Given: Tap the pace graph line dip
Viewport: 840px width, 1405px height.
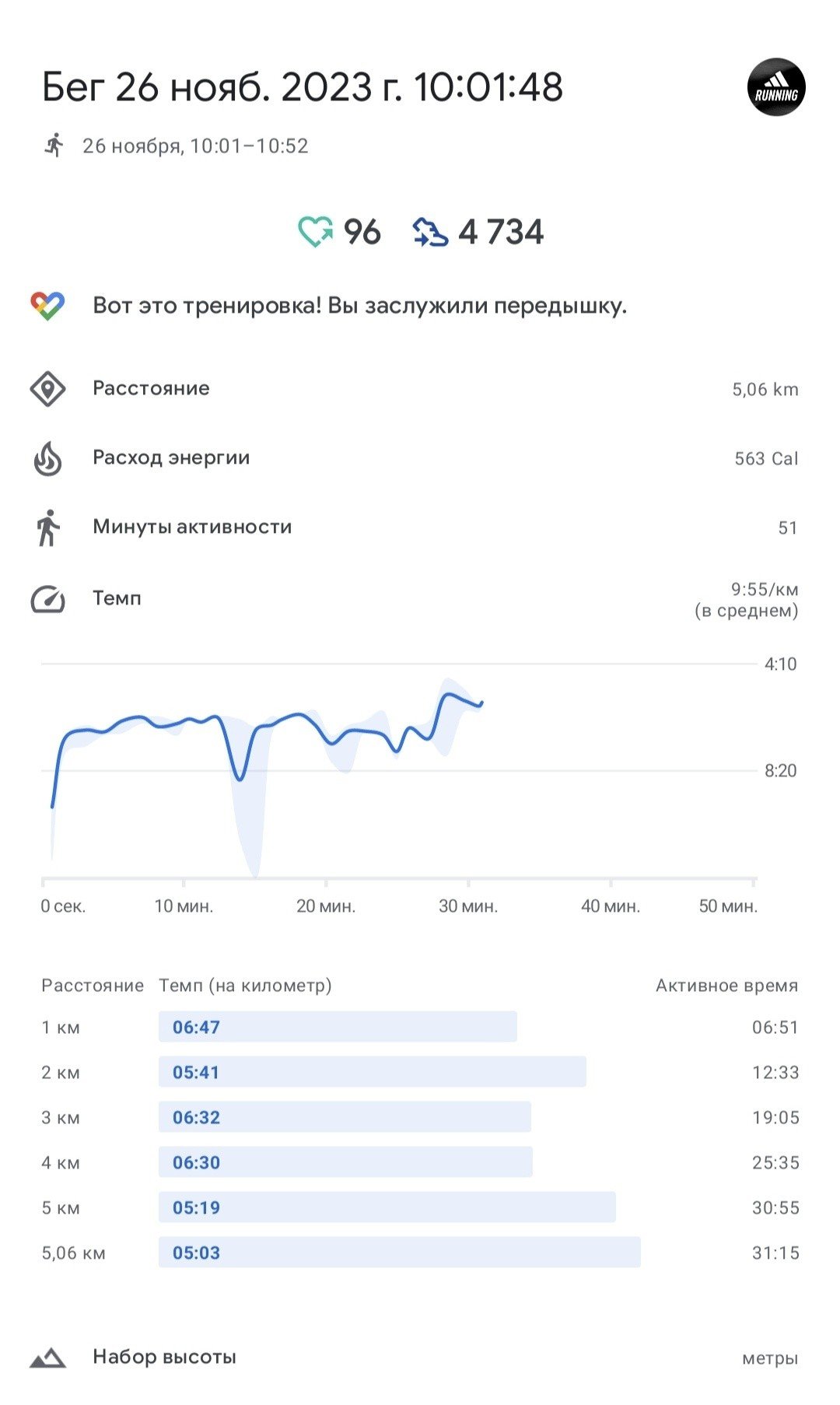Looking at the screenshot, I should pos(240,776).
